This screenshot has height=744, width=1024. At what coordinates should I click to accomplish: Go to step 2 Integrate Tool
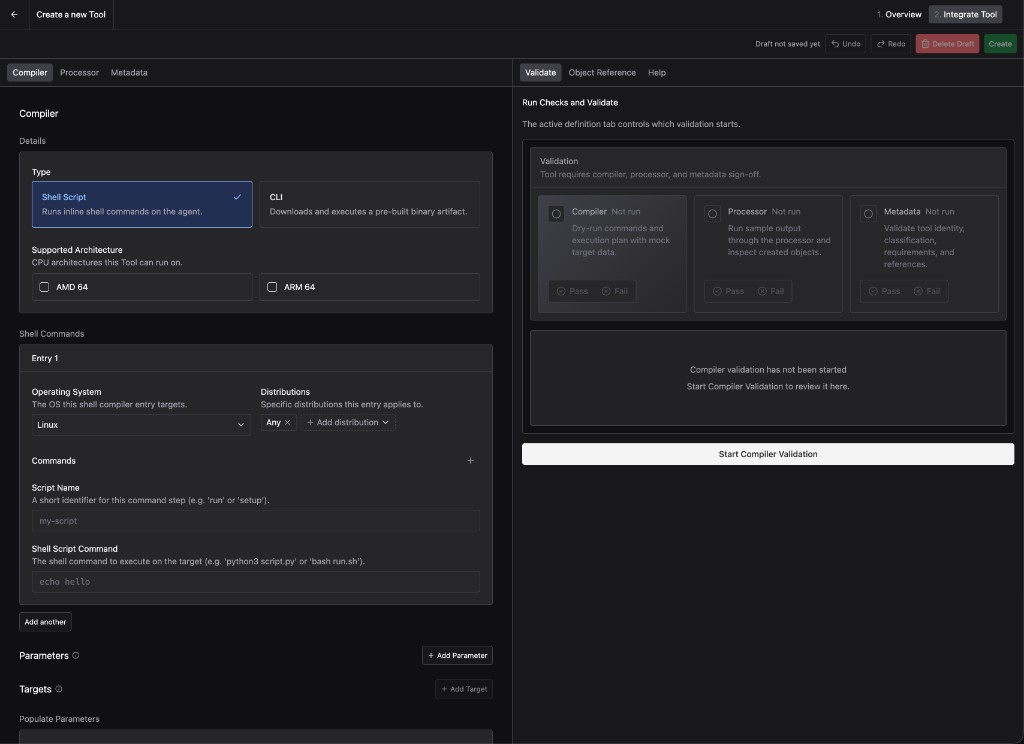coord(965,14)
